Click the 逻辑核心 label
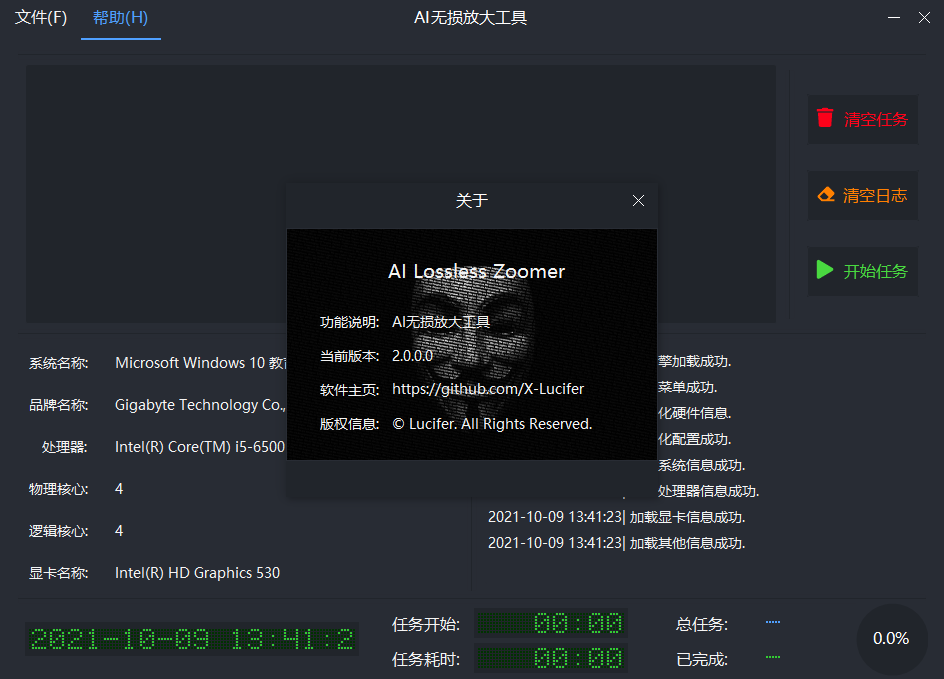The height and width of the screenshot is (679, 944). coord(58,531)
